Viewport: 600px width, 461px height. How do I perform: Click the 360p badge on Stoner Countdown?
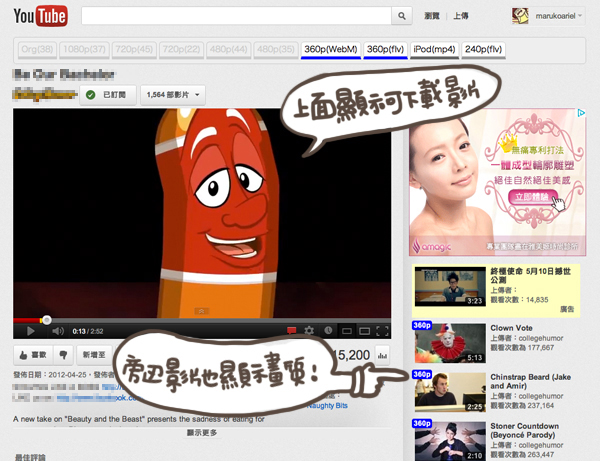422,423
